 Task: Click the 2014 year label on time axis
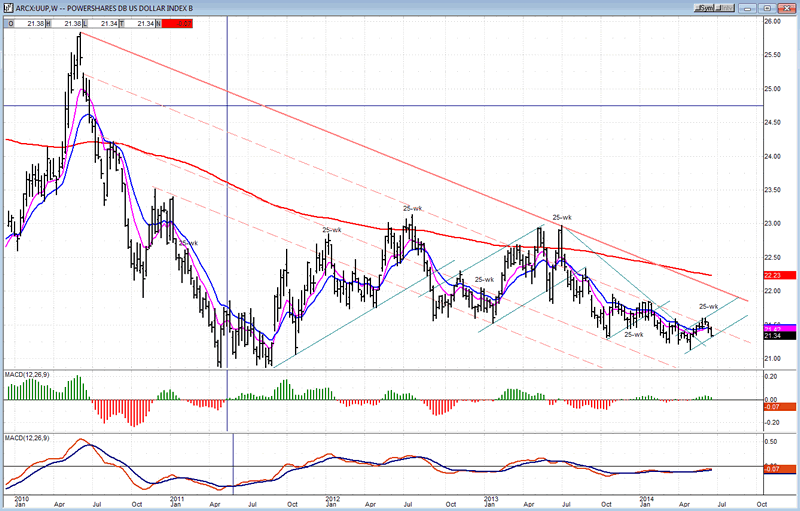pyautogui.click(x=642, y=495)
